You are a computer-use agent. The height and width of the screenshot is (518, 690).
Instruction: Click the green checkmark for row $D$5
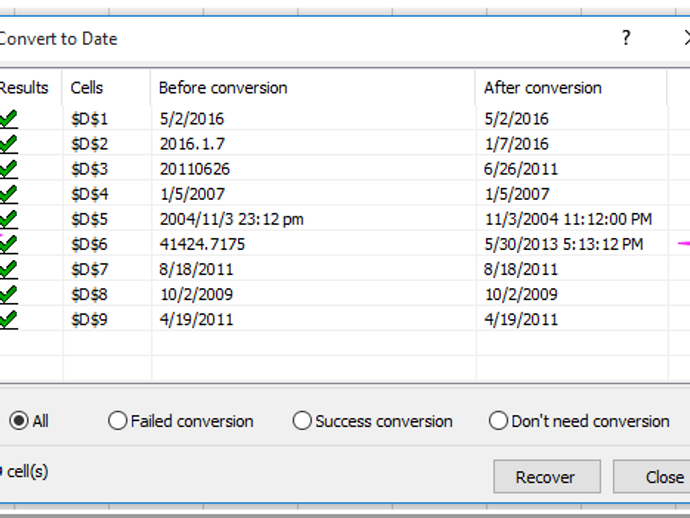coord(8,219)
